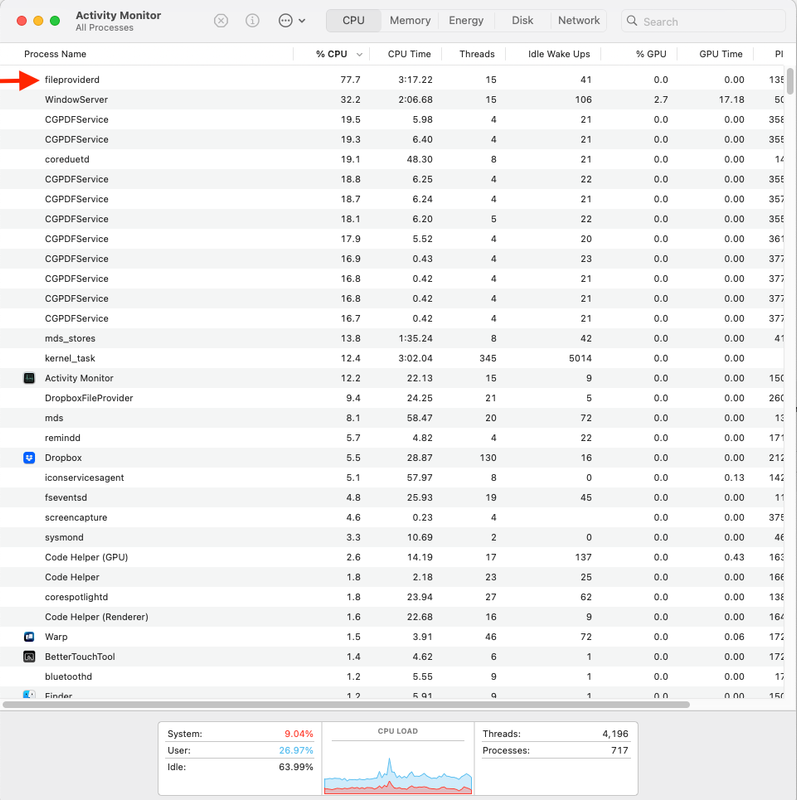Click in the Search input field
Image resolution: width=797 pixels, height=800 pixels.
point(710,21)
